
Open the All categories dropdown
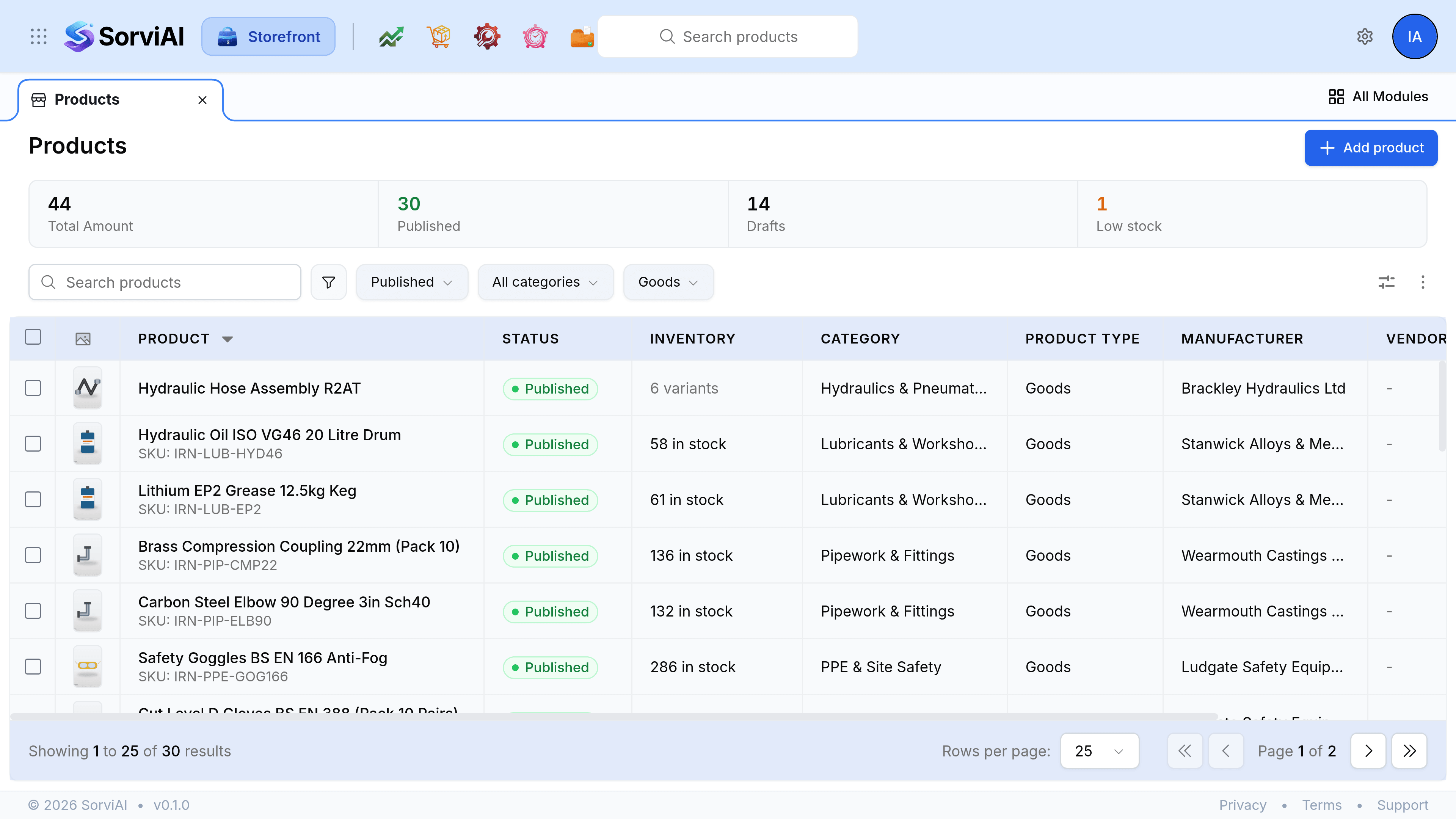(x=546, y=282)
